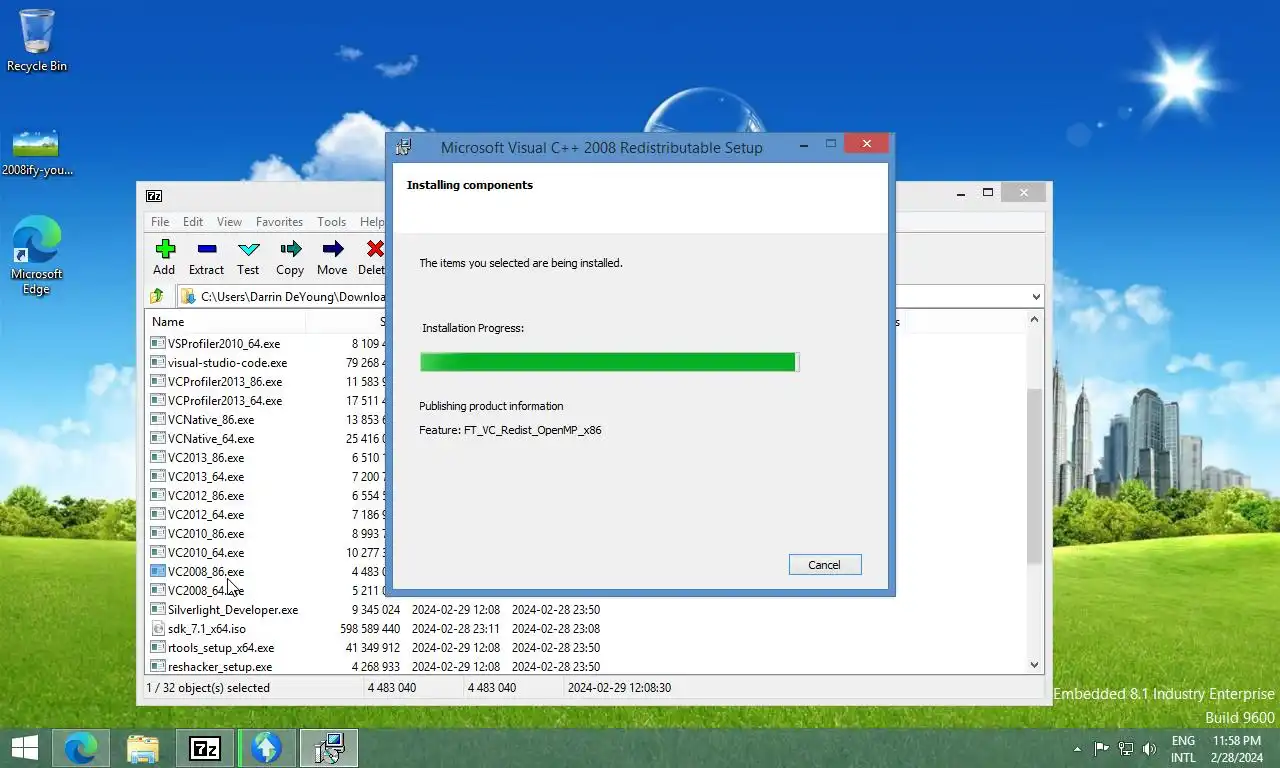1280x768 pixels.
Task: Open Microsoft Edge from the taskbar
Action: click(81, 747)
